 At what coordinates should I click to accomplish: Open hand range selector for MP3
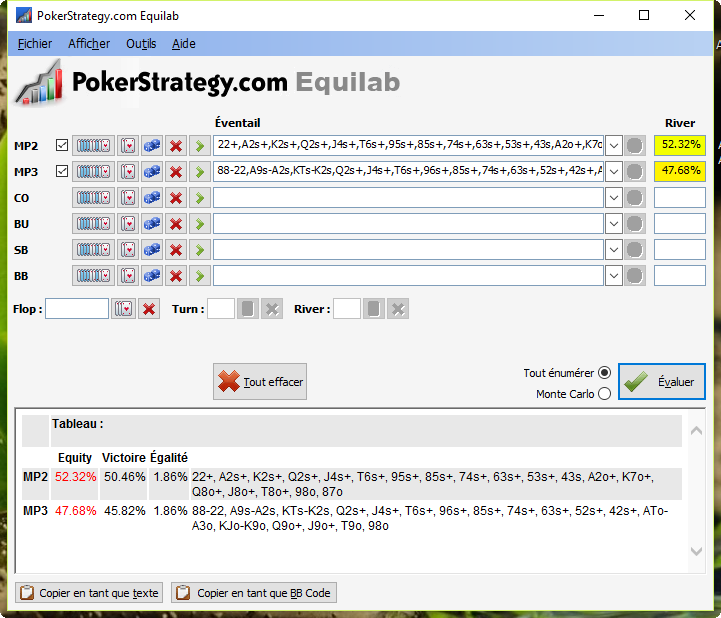(x=93, y=172)
